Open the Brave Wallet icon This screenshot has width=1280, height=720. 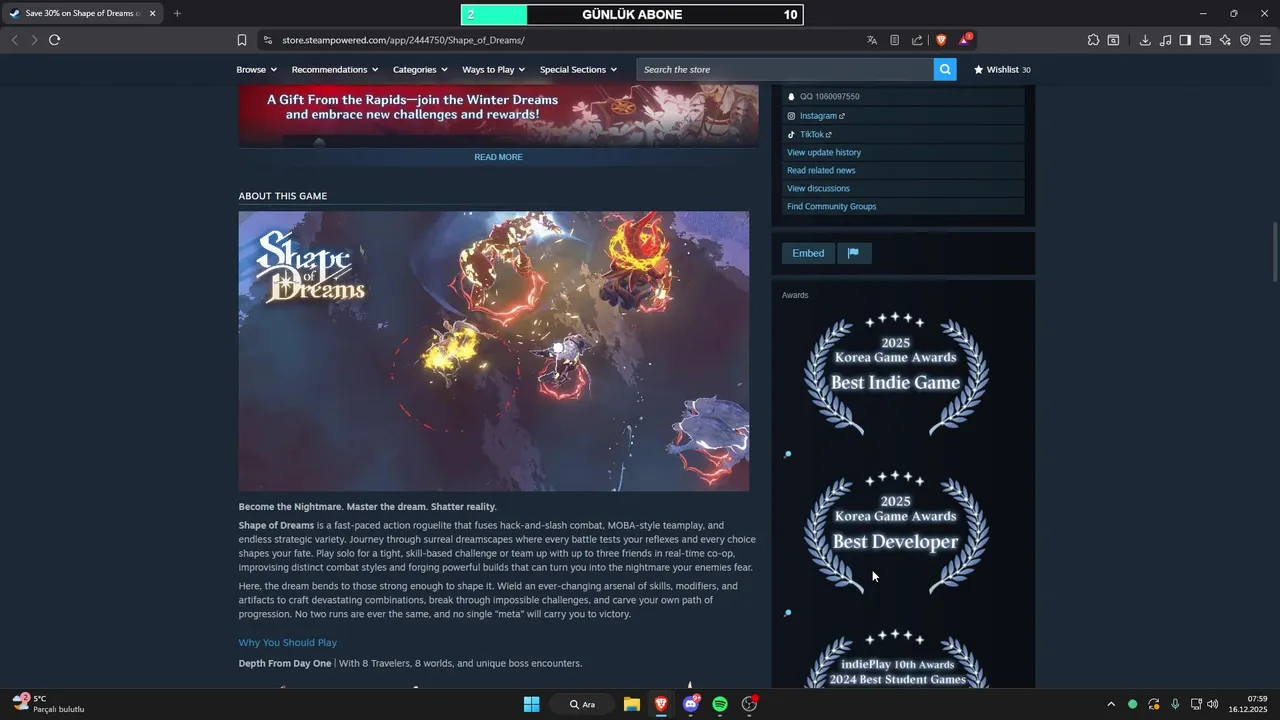pos(1205,40)
